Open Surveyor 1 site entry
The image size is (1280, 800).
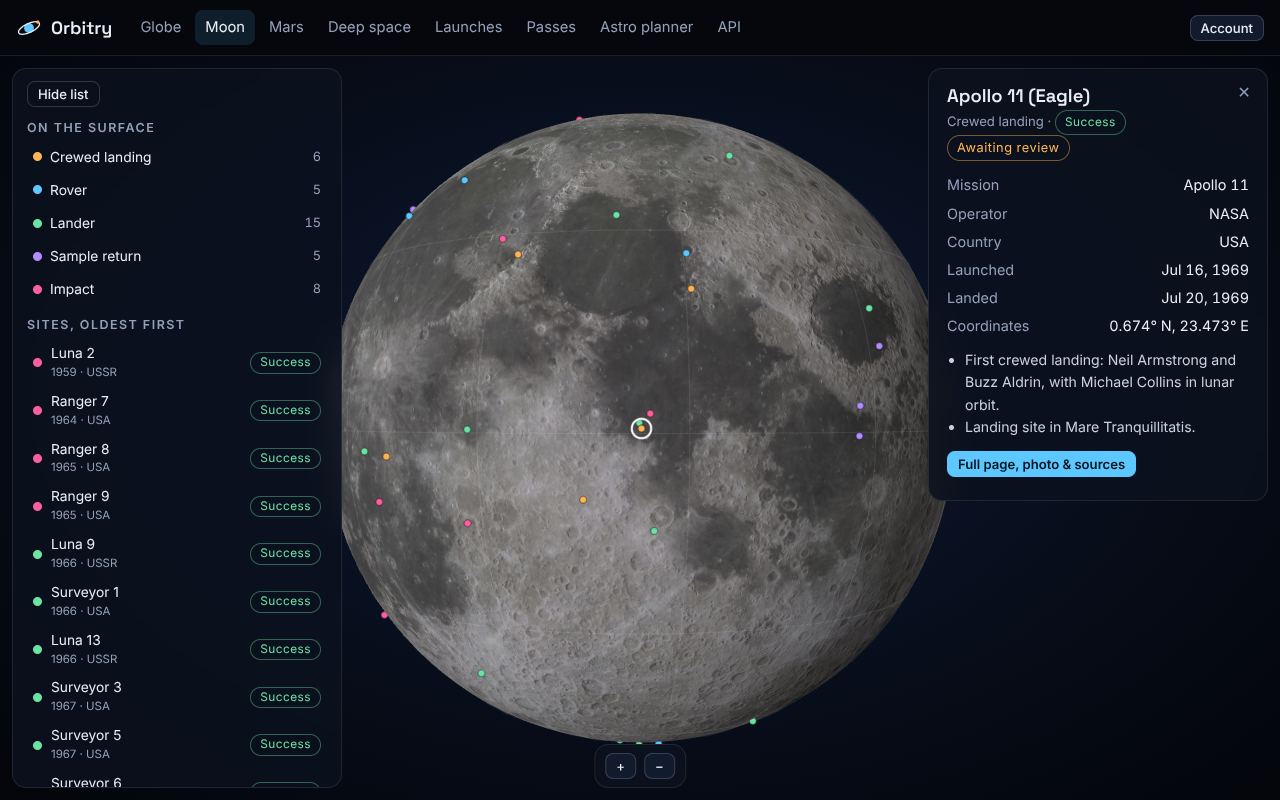click(177, 601)
